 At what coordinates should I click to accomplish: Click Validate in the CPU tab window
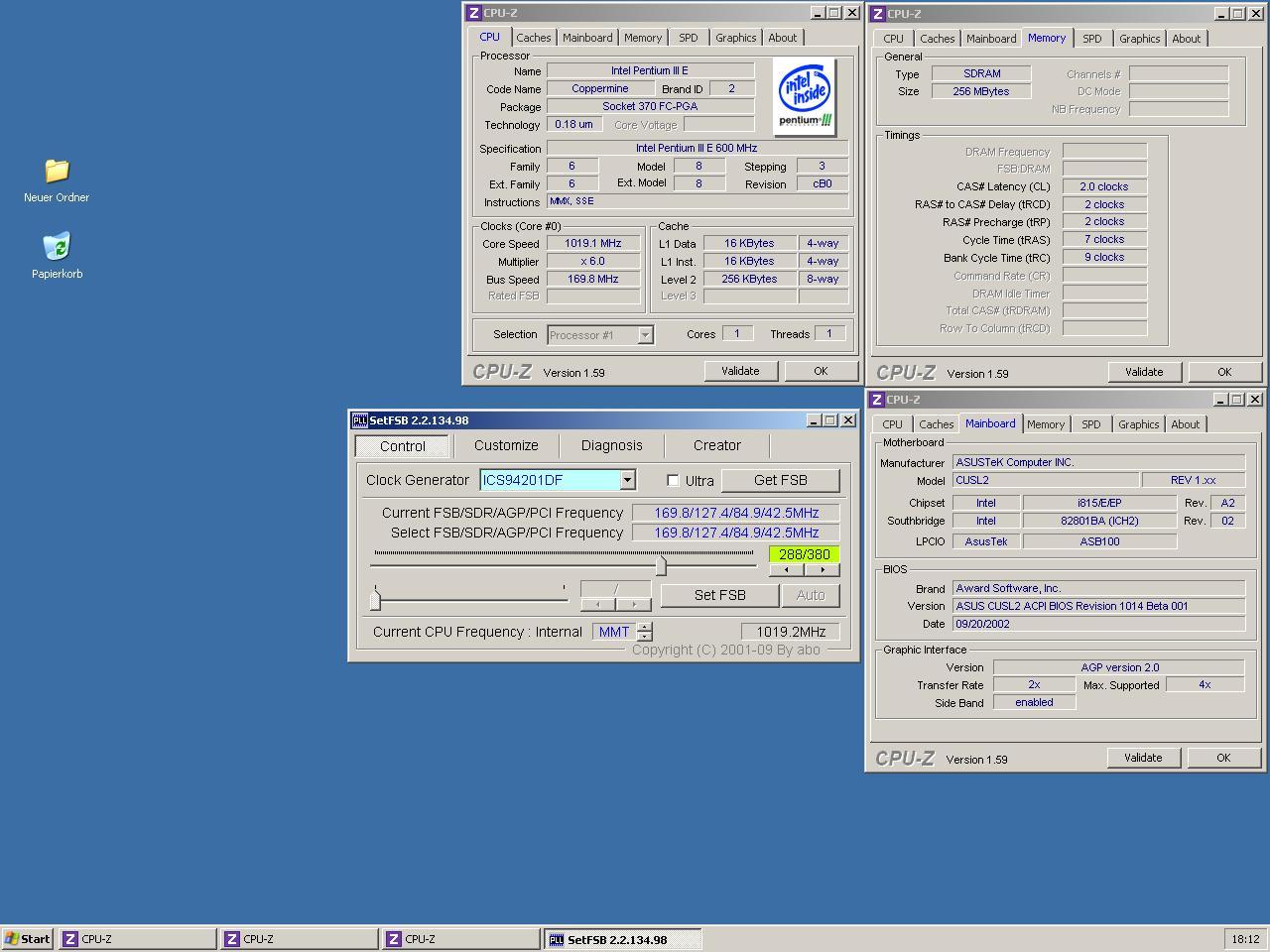(x=740, y=371)
